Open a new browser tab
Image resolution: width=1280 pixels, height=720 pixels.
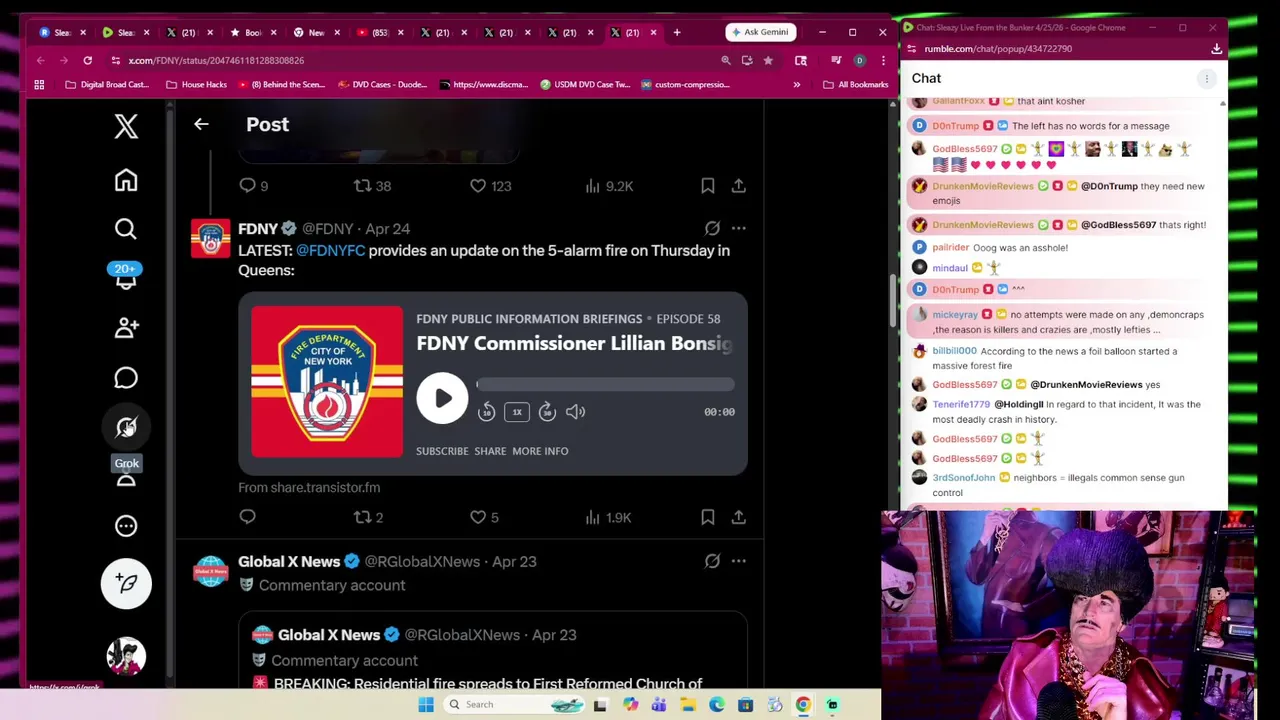pyautogui.click(x=677, y=32)
